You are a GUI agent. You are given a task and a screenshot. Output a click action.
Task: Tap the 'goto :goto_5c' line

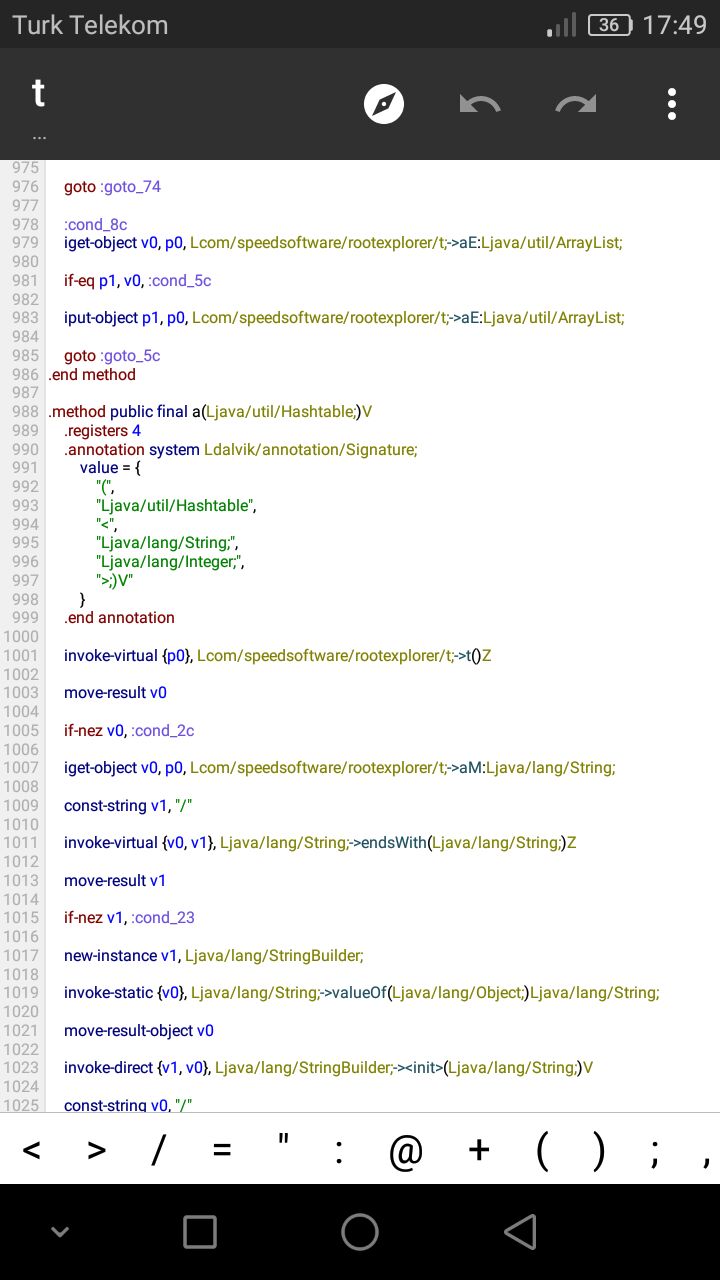(112, 356)
